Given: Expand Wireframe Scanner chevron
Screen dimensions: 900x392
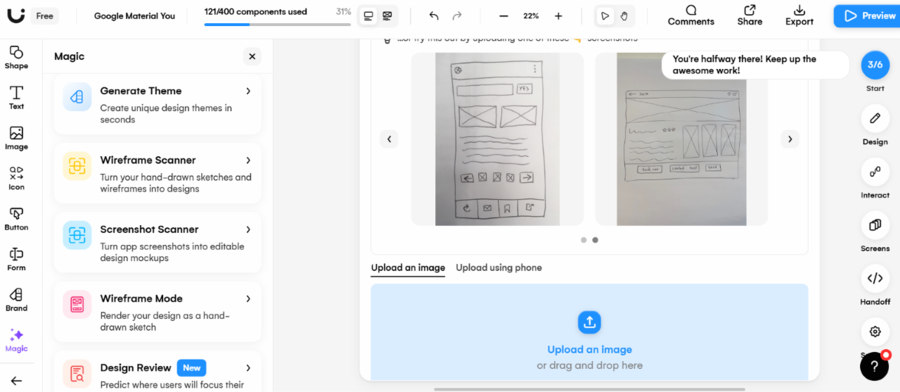Looking at the screenshot, I should click(248, 160).
